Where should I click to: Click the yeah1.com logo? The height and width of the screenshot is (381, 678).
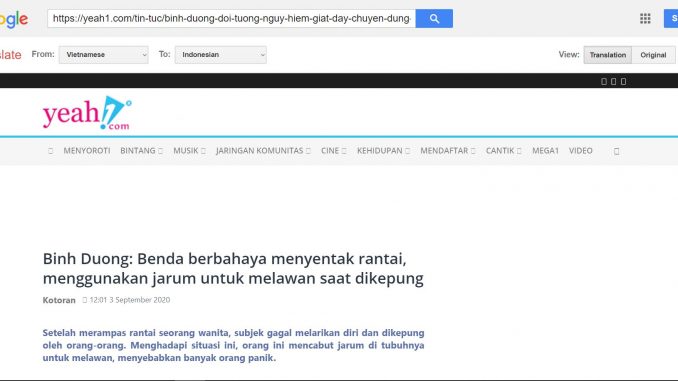pyautogui.click(x=87, y=113)
